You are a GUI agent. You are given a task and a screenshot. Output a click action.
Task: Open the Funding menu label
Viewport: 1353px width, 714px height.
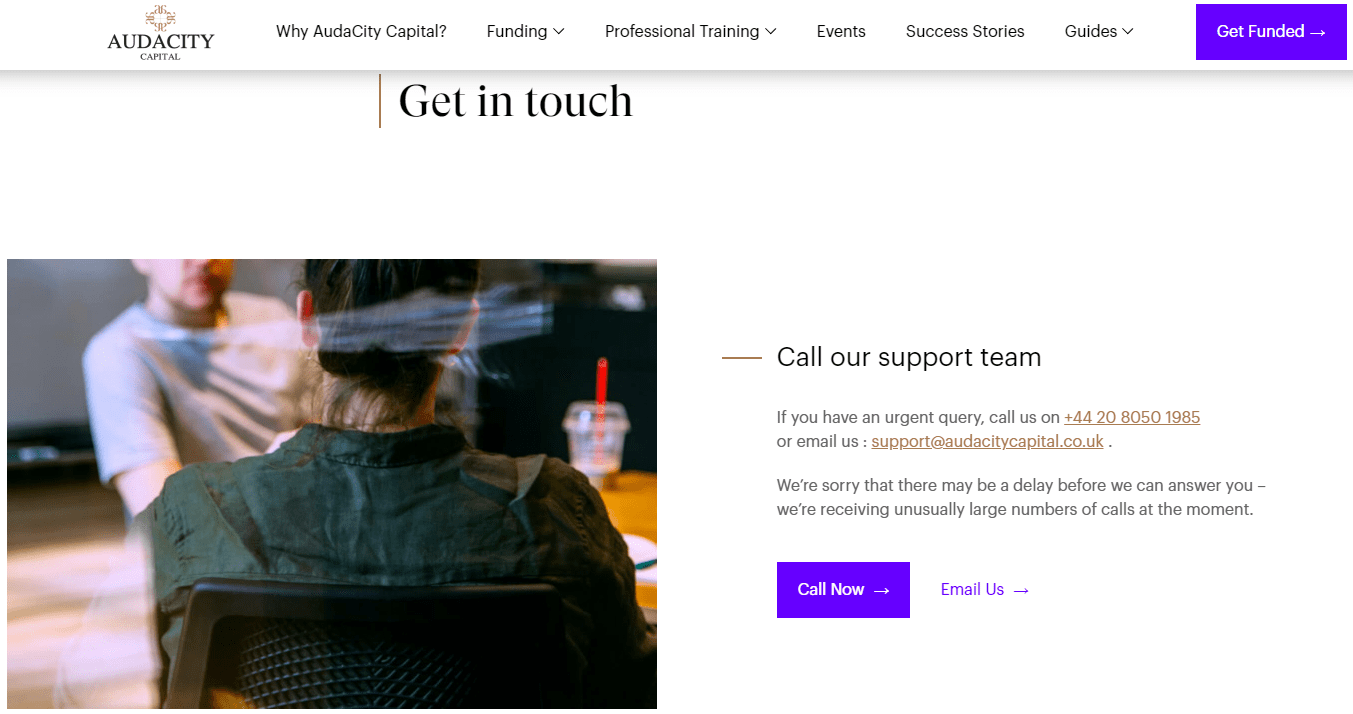(517, 31)
